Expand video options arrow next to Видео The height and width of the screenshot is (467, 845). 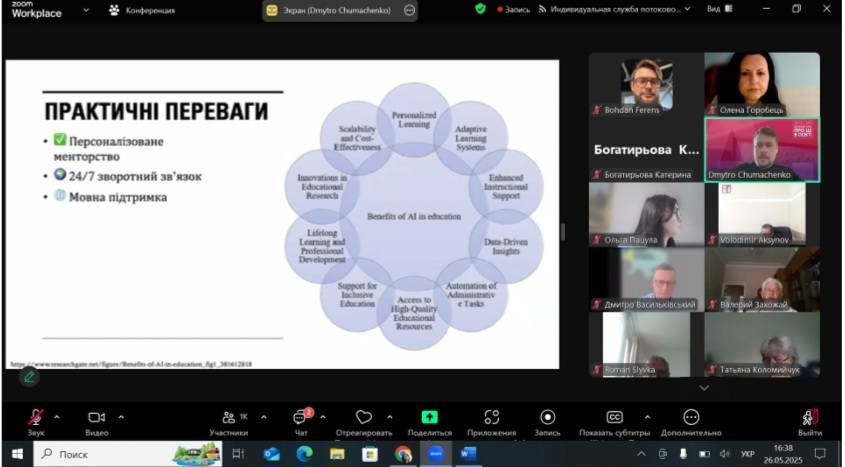[x=121, y=417]
